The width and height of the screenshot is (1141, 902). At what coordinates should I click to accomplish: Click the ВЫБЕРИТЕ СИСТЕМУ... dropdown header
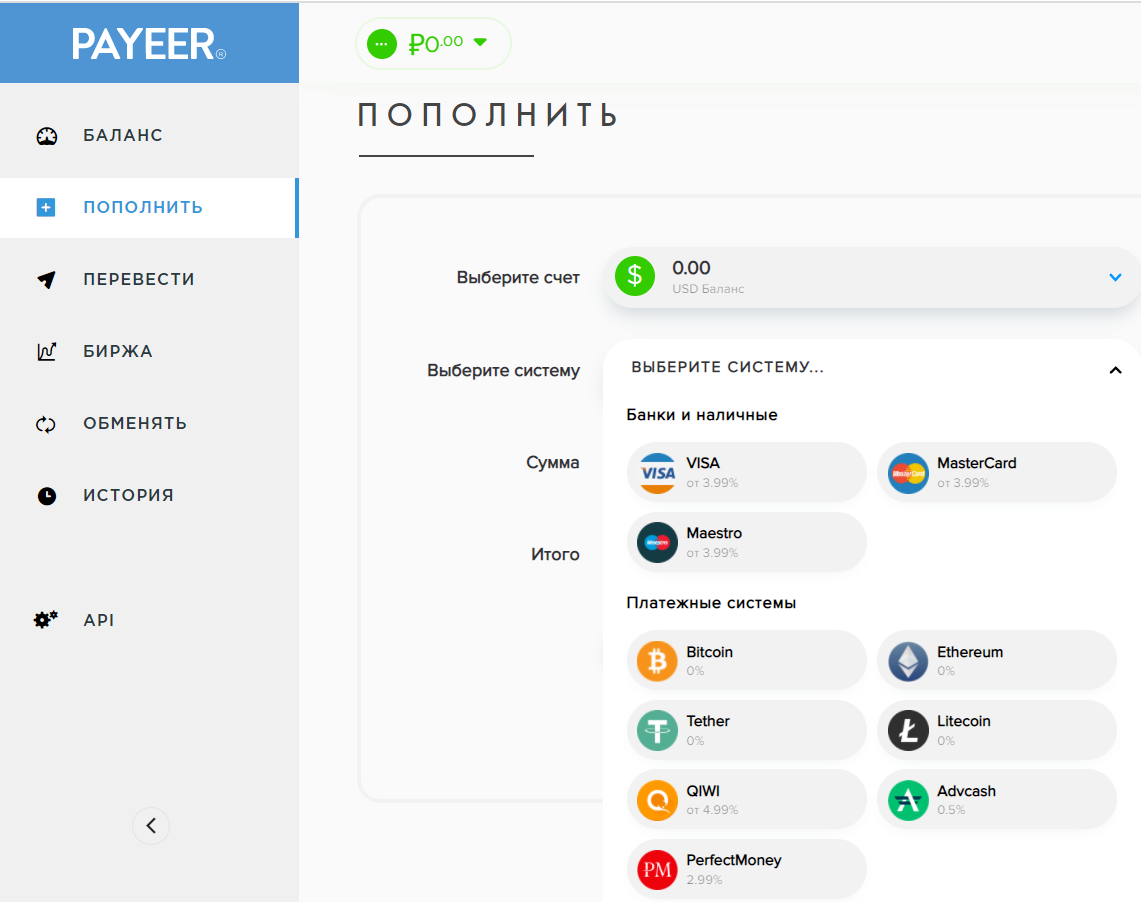coord(872,367)
